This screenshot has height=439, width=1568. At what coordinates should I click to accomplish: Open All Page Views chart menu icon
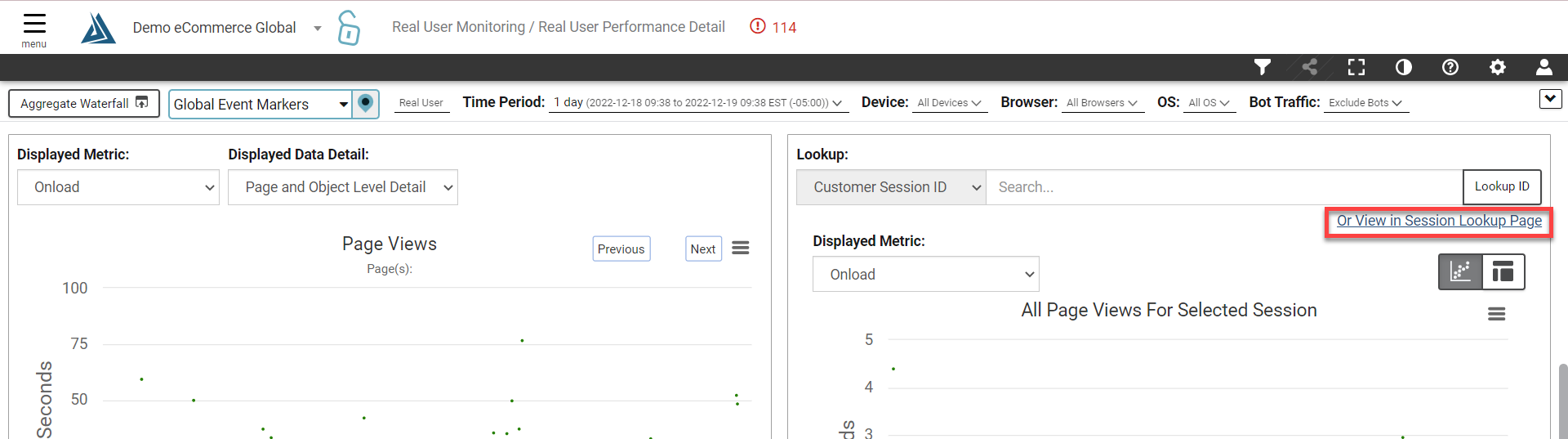click(1497, 314)
